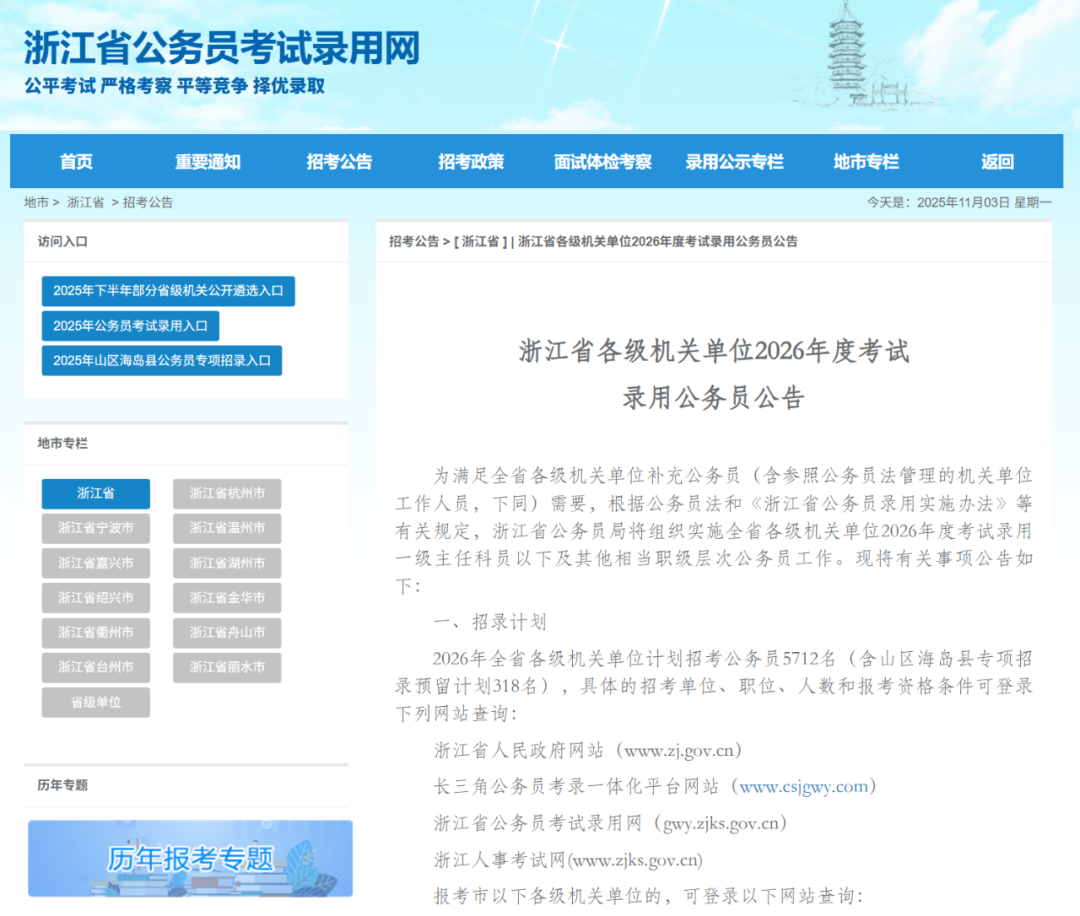Click the 浙江省绍兴市 city button
This screenshot has height=916, width=1080.
point(96,598)
